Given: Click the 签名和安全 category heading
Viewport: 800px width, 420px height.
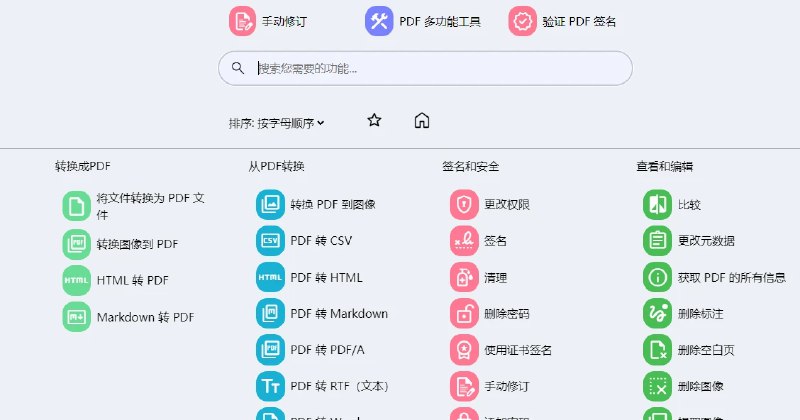Looking at the screenshot, I should click(470, 166).
